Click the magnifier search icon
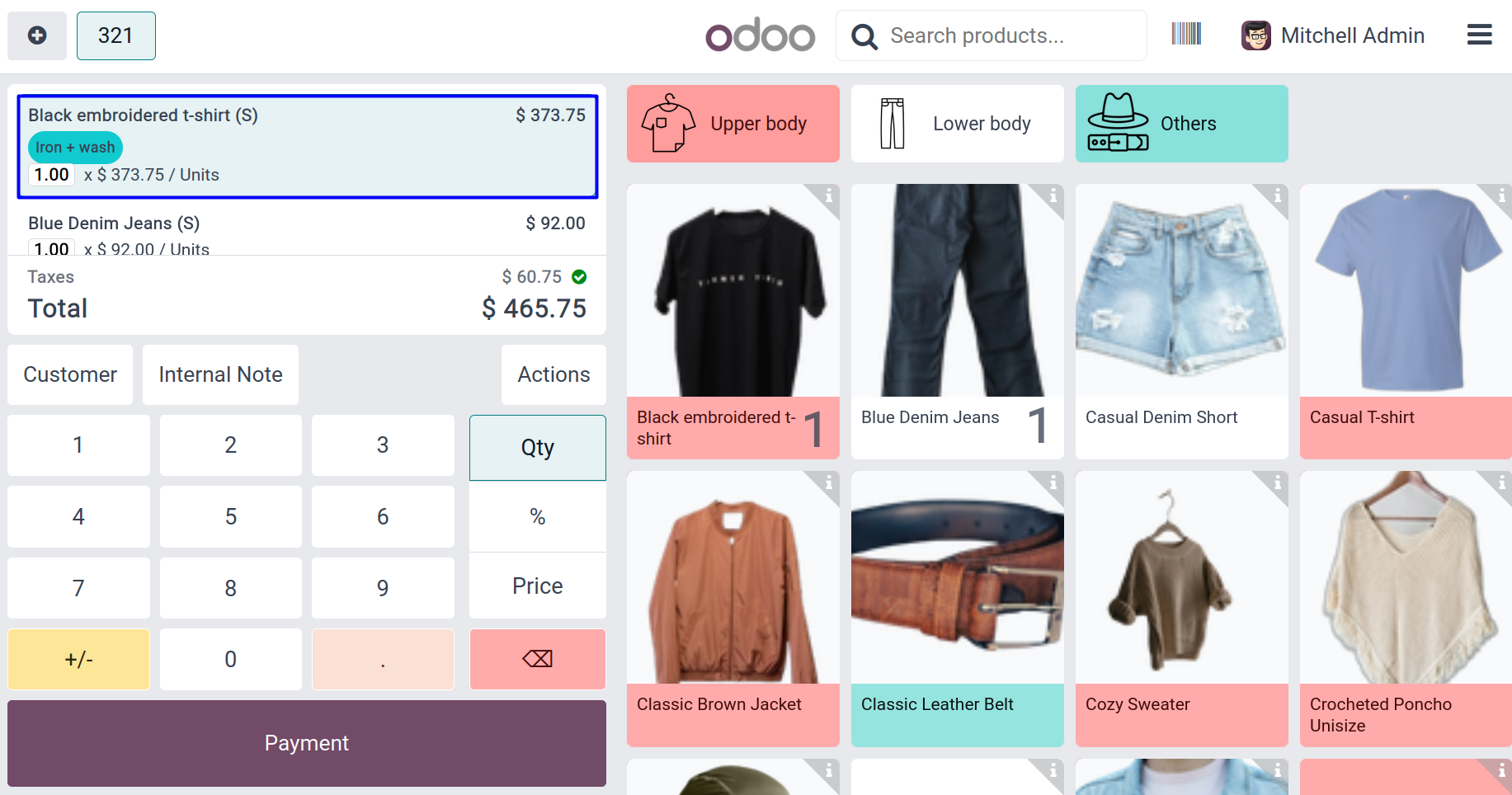The image size is (1512, 795). click(x=864, y=36)
